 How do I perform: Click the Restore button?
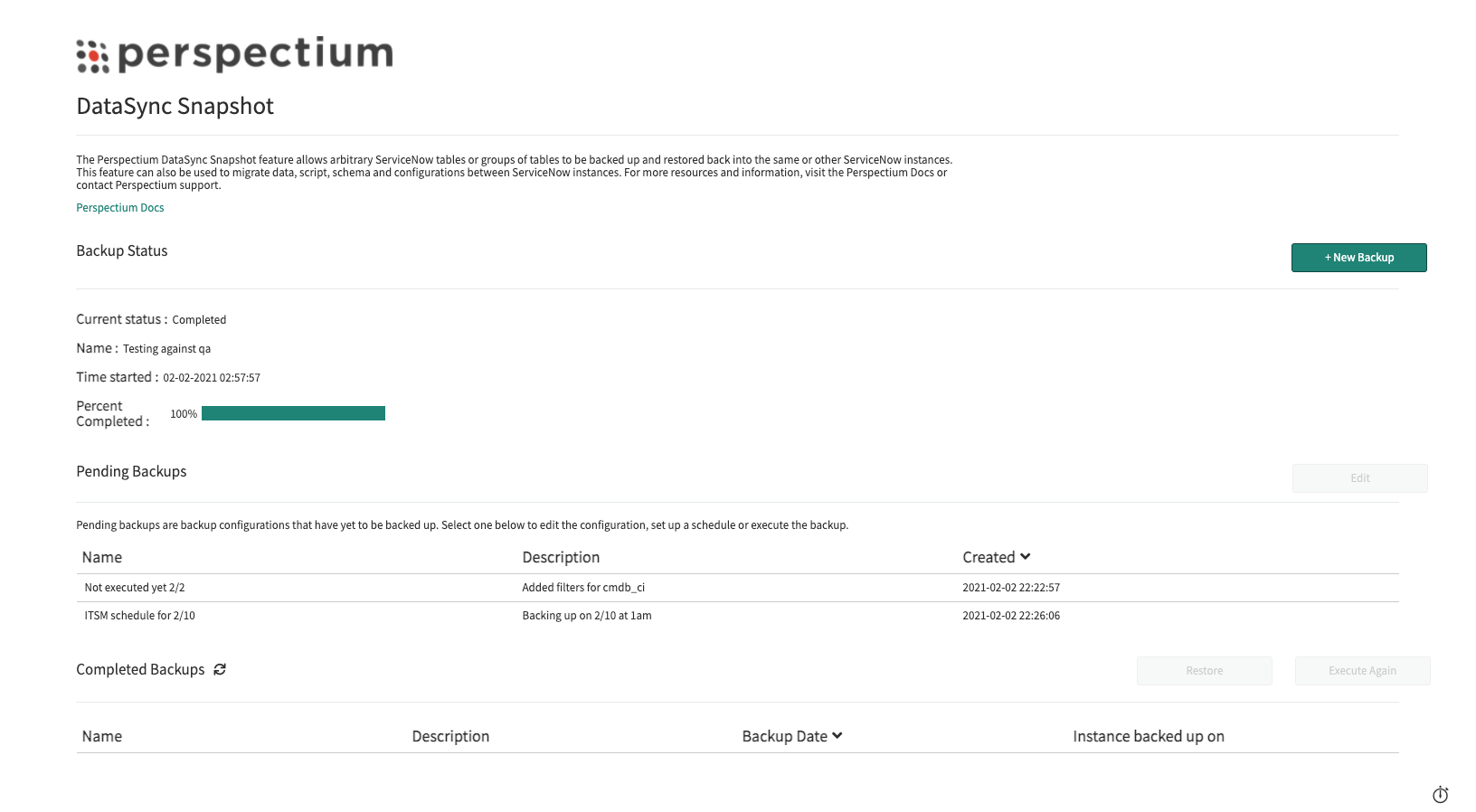coord(1205,671)
